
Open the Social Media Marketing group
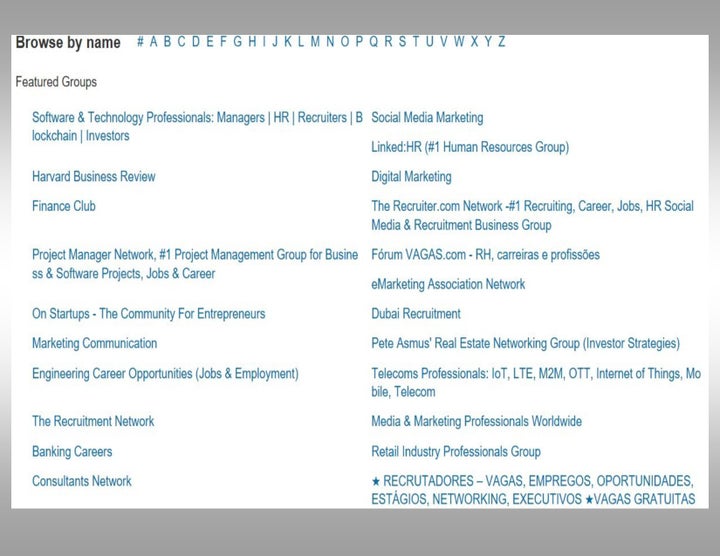[x=428, y=118]
